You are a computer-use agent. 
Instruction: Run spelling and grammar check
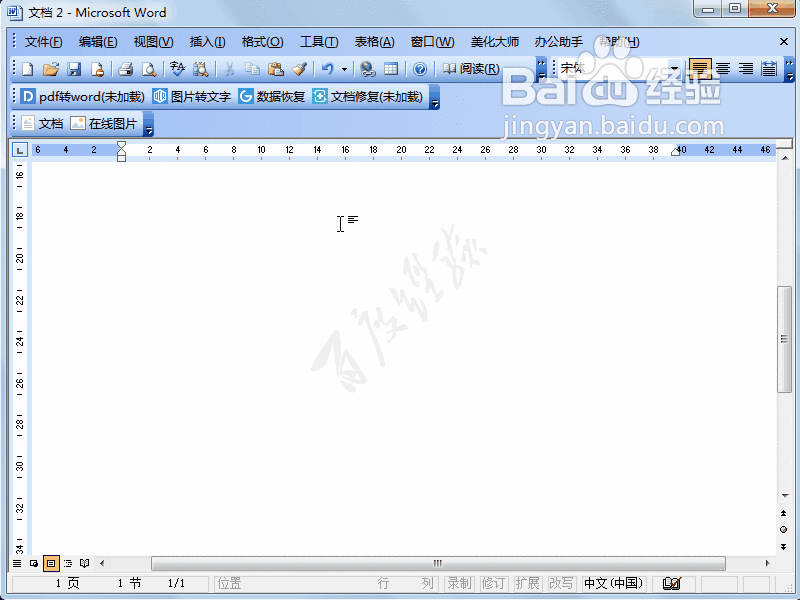pos(176,69)
